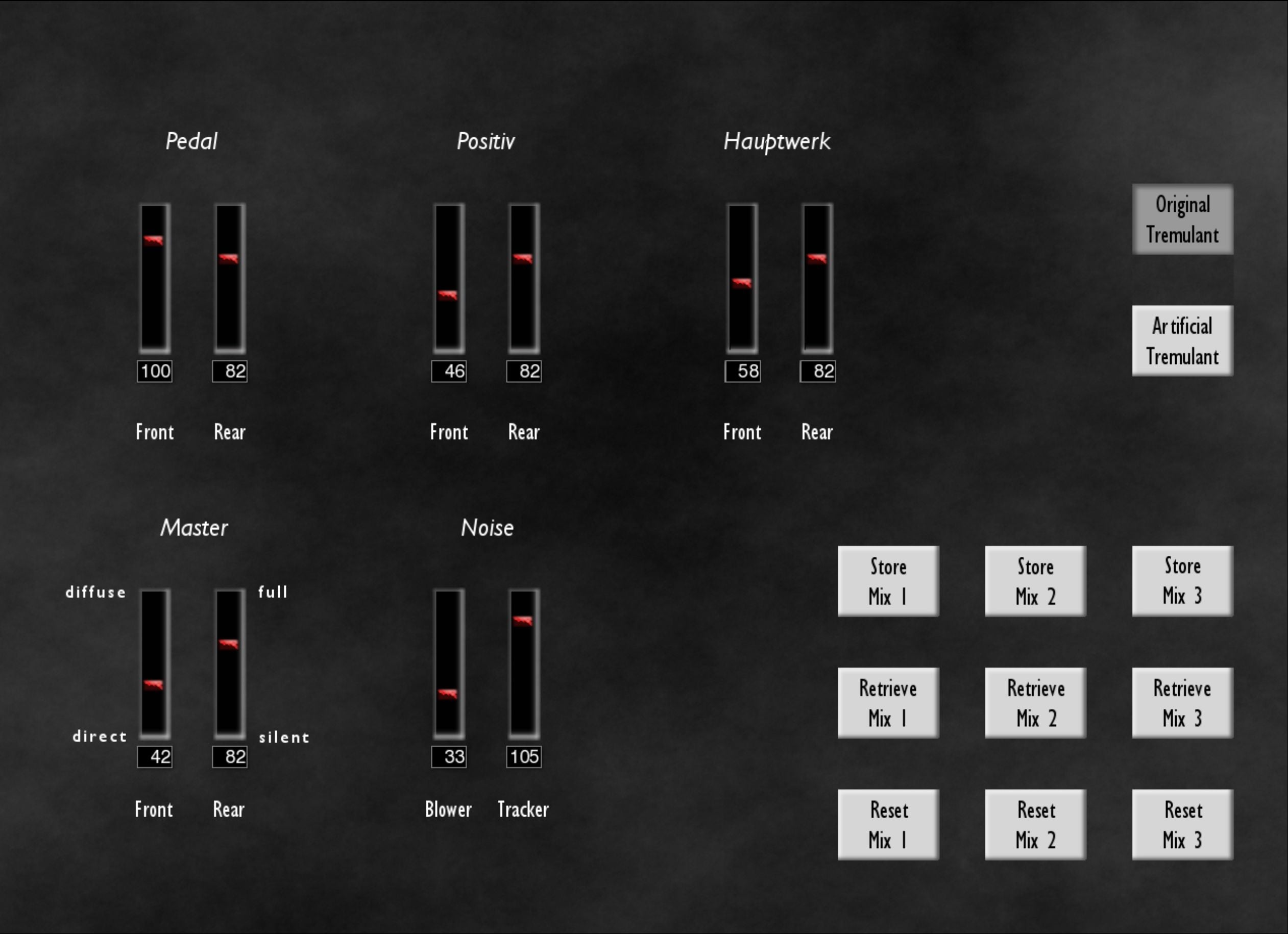
Task: Click the Hauptwerk Rear slider handle
Action: pos(817,259)
